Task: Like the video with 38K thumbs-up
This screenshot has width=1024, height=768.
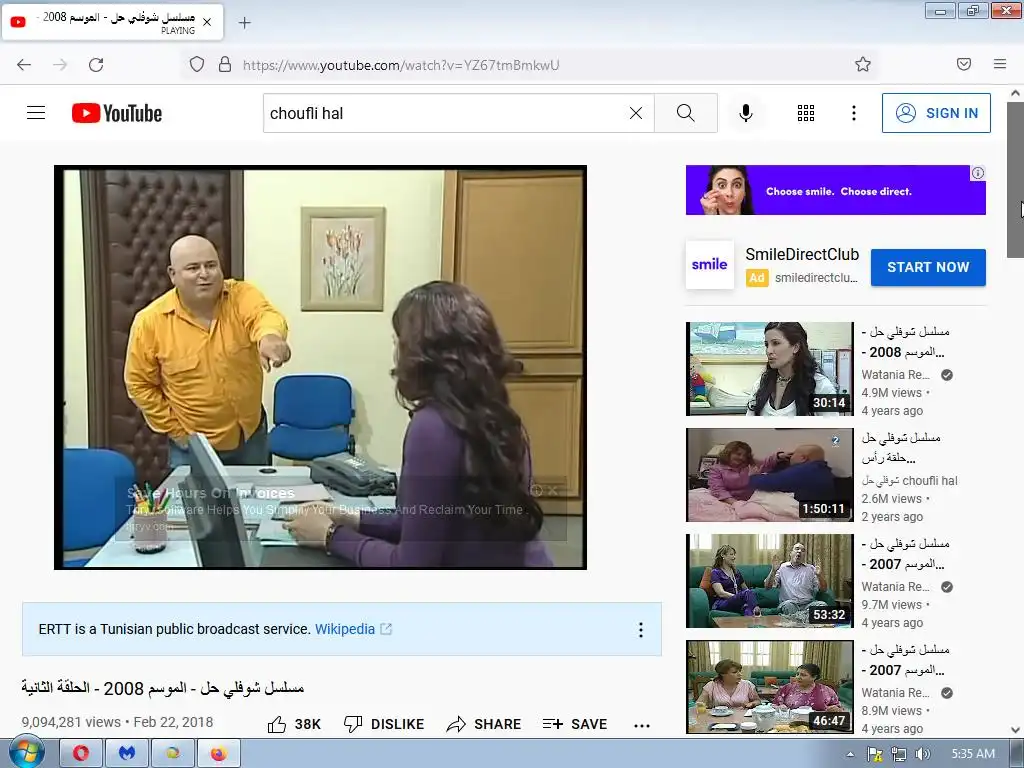Action: pos(294,724)
